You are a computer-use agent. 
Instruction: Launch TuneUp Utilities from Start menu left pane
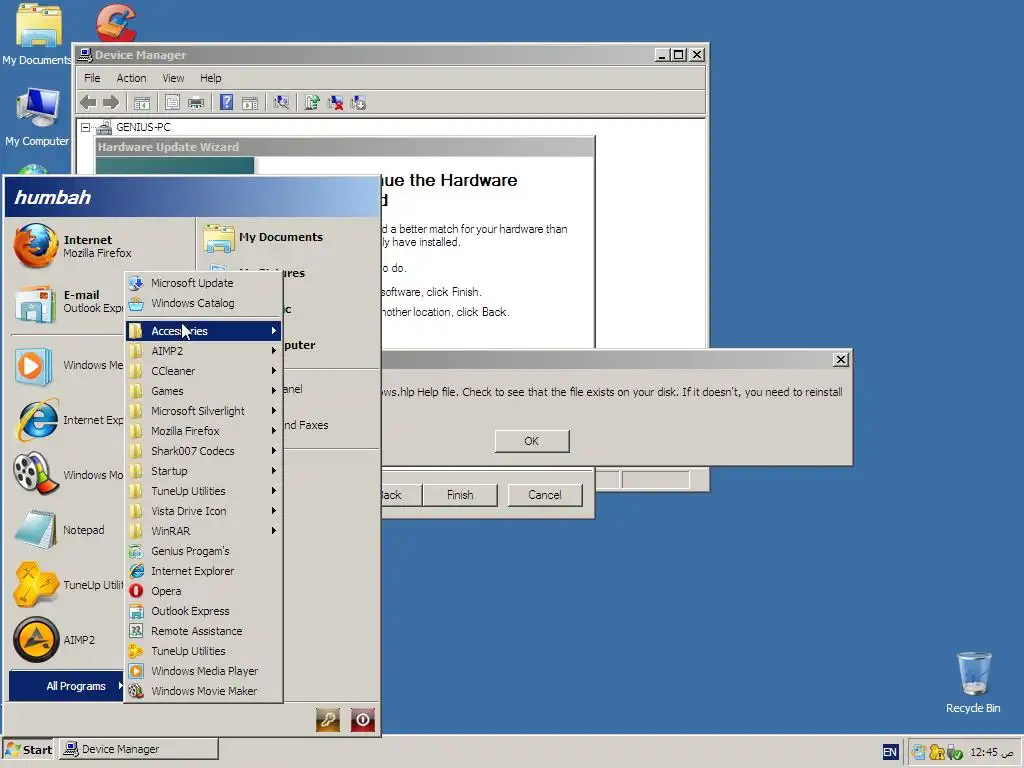(x=68, y=584)
